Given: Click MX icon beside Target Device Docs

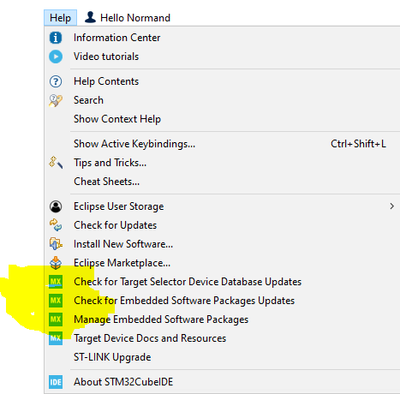Looking at the screenshot, I should click(x=56, y=338).
